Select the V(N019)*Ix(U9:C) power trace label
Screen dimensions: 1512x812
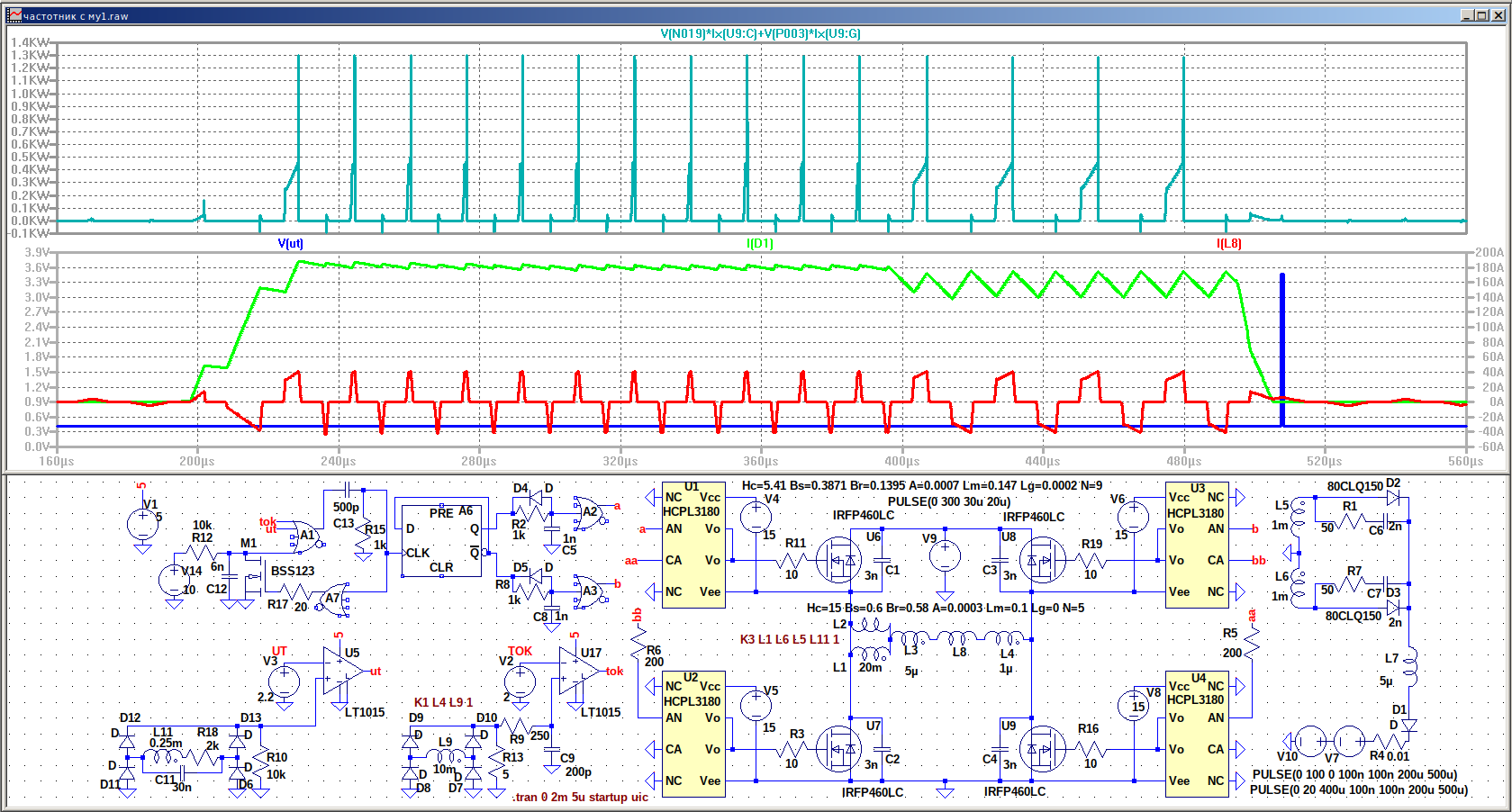pos(760,33)
